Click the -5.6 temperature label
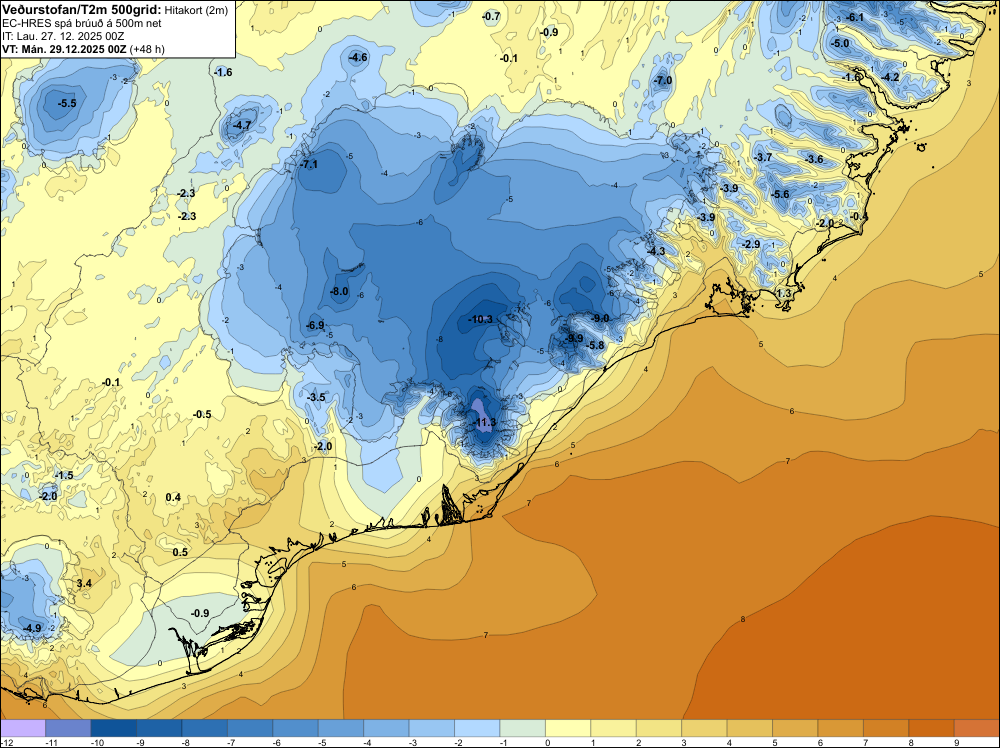 [780, 194]
